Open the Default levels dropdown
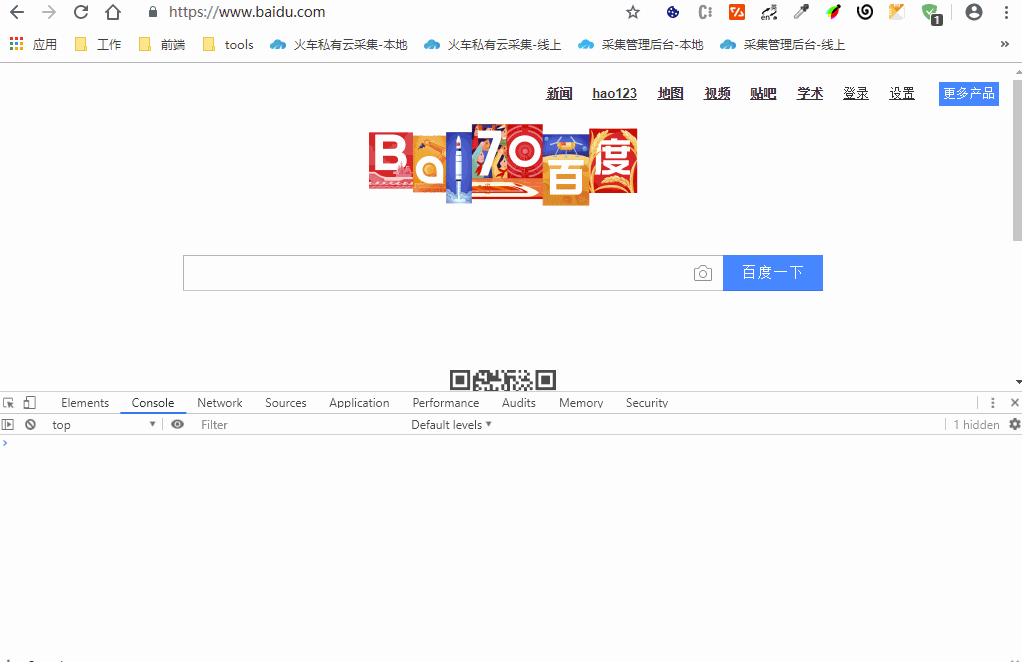Image resolution: width=1022 pixels, height=662 pixels. (x=451, y=424)
